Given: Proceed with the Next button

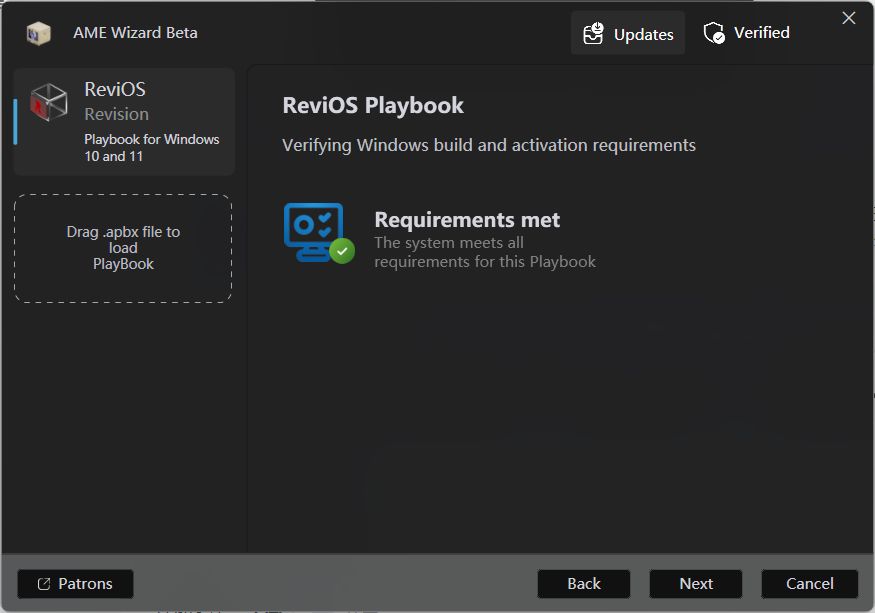Looking at the screenshot, I should (696, 584).
